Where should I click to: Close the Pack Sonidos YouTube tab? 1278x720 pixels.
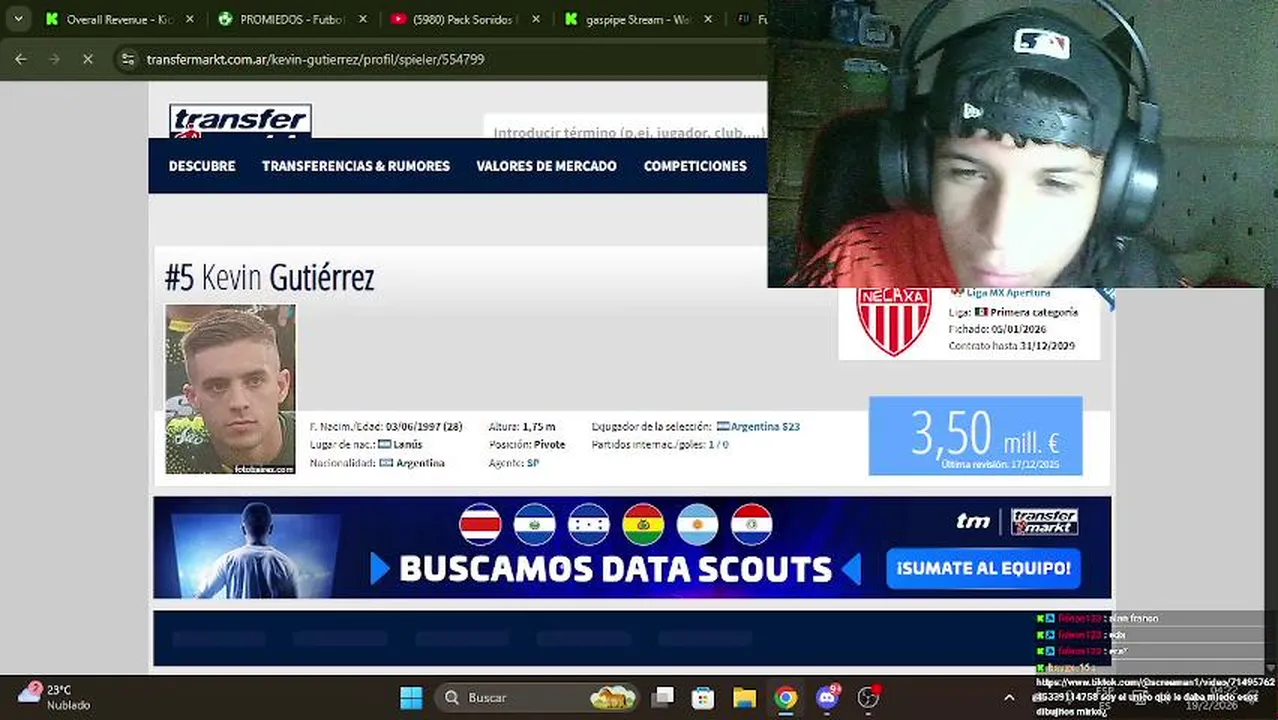click(536, 19)
